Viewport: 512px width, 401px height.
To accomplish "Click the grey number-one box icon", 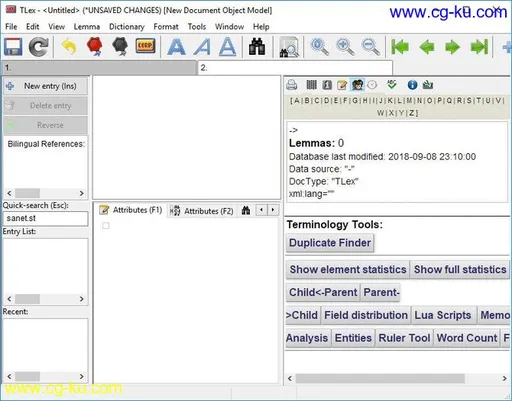I will [327, 85].
